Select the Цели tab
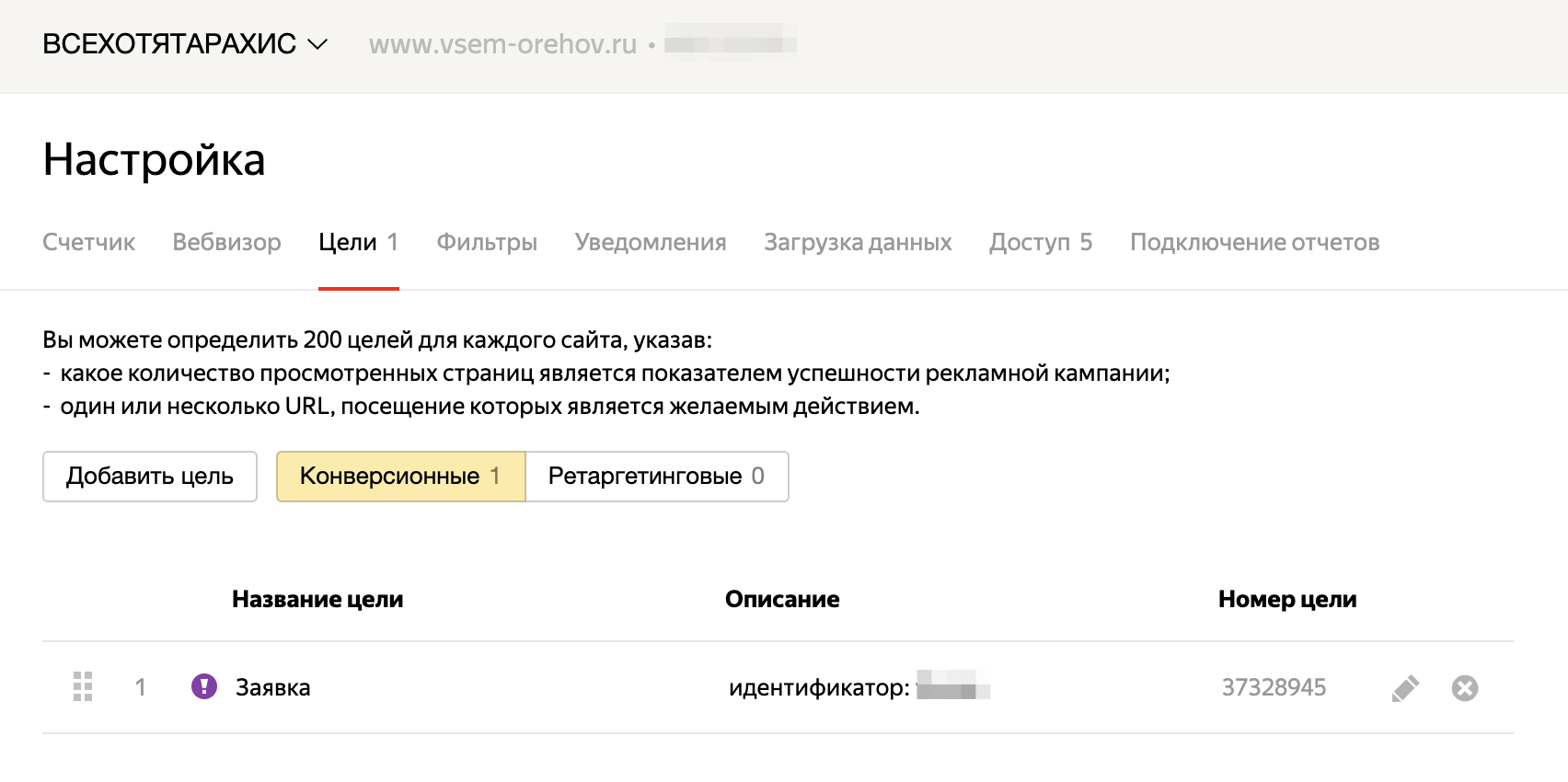The image size is (1568, 782). [x=358, y=242]
